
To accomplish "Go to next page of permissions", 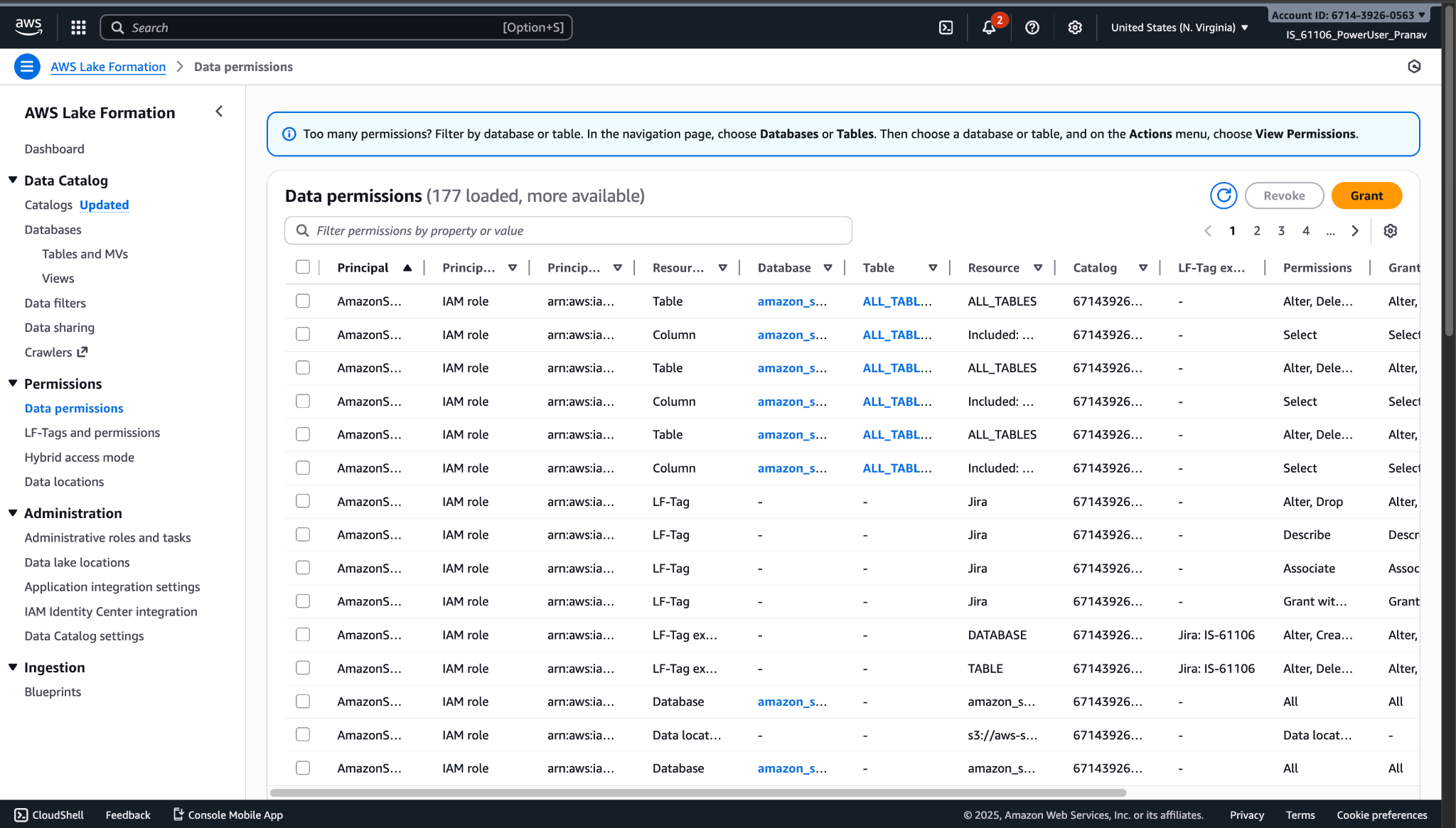I will point(1355,230).
